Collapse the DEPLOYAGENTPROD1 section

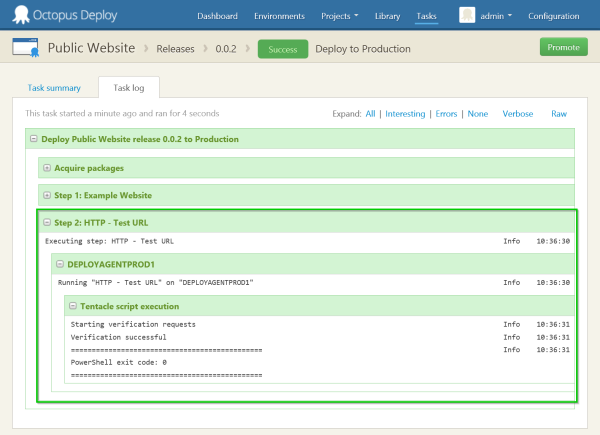click(x=59, y=264)
